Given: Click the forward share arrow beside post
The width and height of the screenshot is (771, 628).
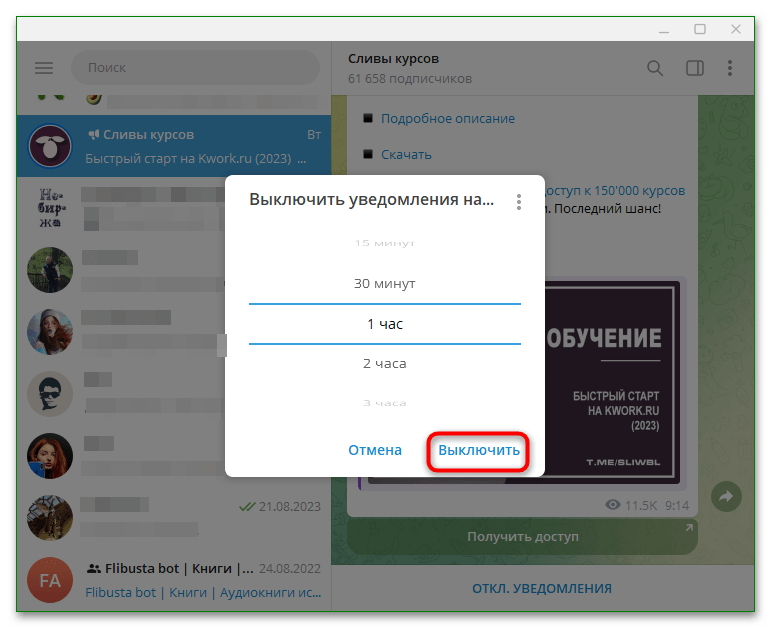Looking at the screenshot, I should pyautogui.click(x=726, y=496).
